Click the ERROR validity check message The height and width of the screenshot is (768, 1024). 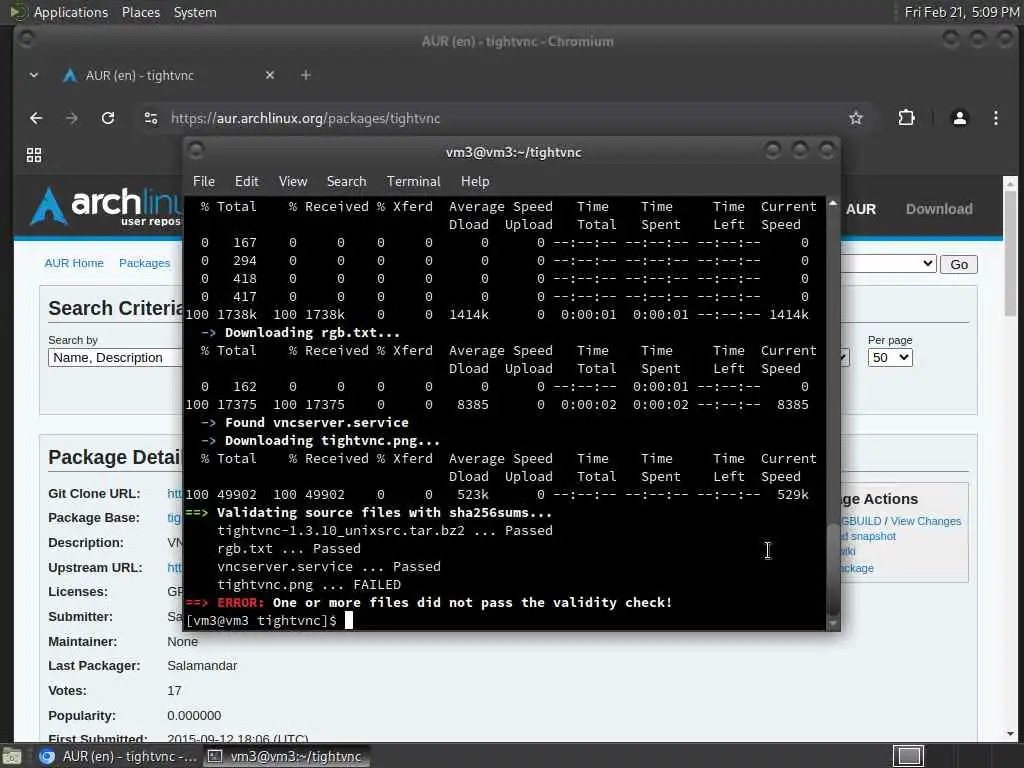(428, 602)
